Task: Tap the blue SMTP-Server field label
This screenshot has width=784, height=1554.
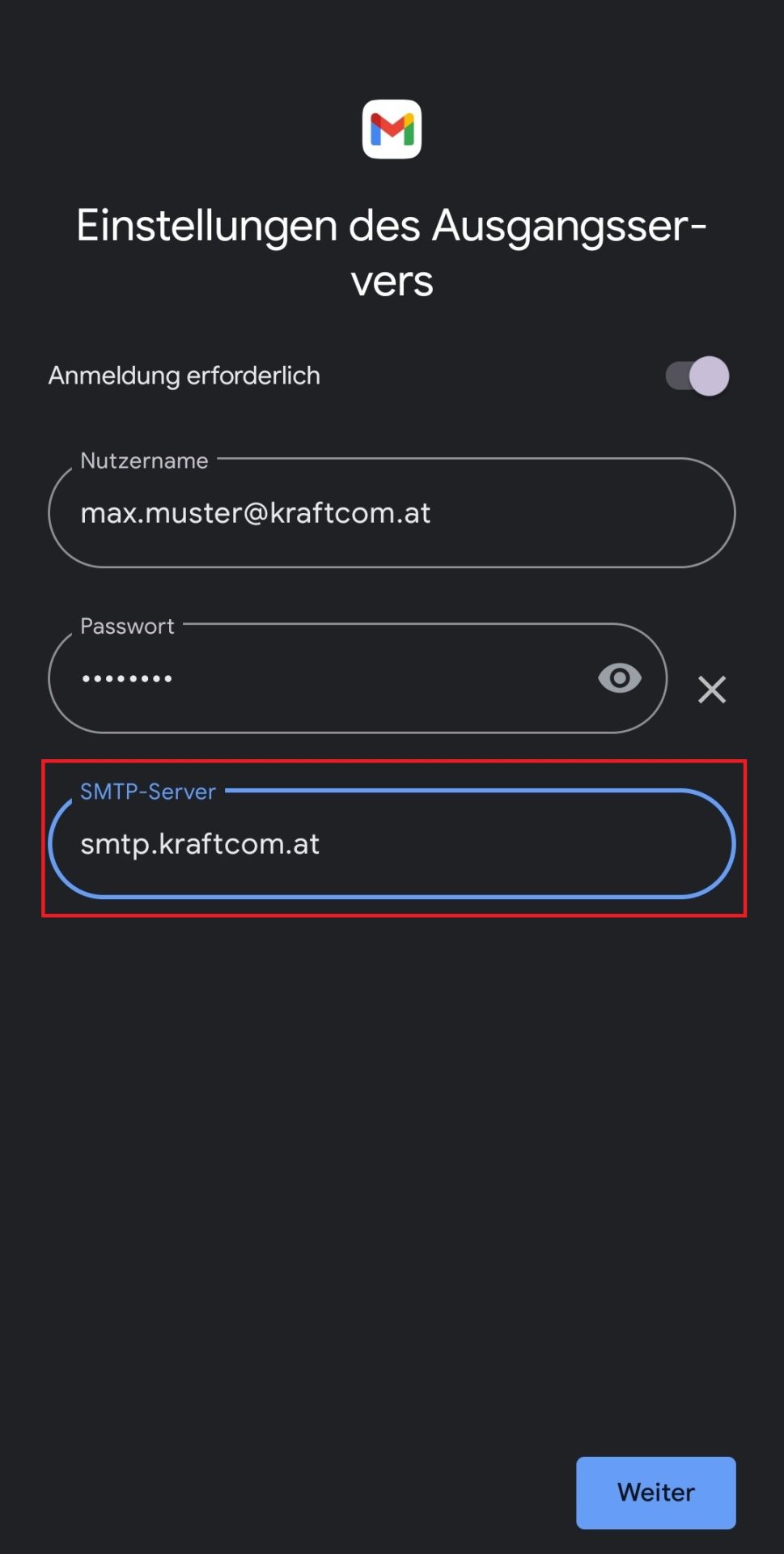Action: point(148,792)
